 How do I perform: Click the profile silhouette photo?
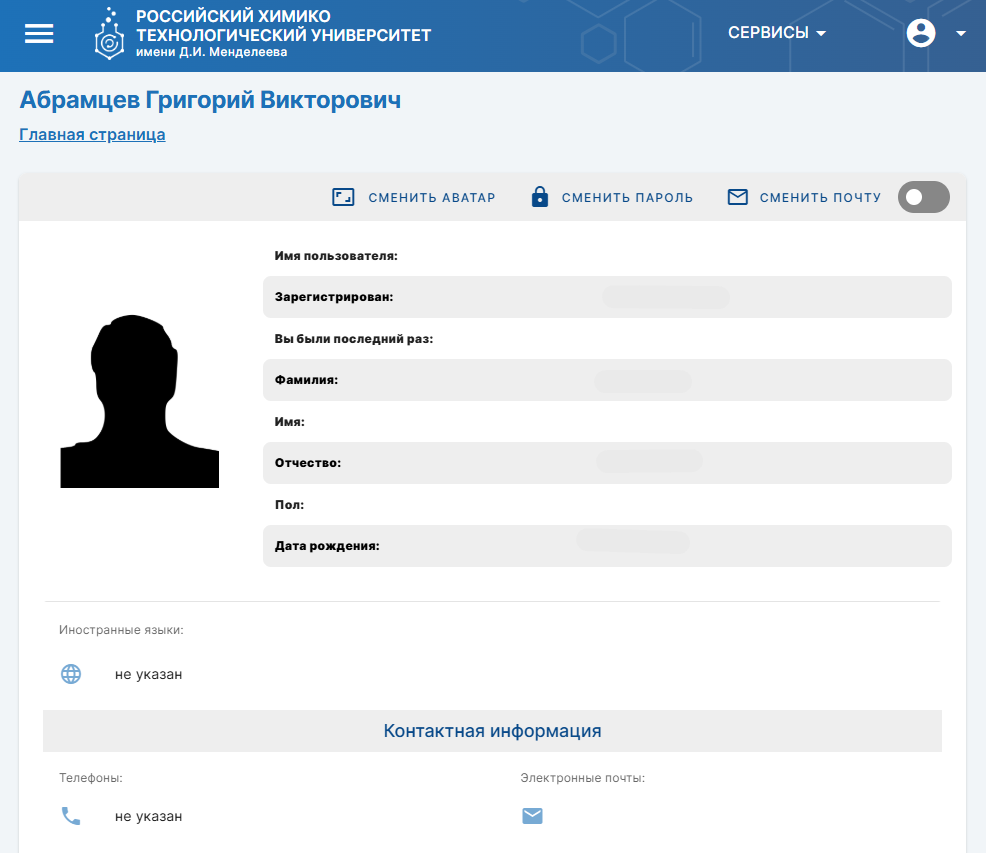(139, 401)
